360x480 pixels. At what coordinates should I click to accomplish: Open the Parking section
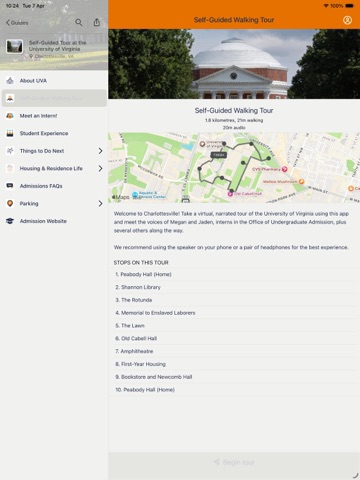(54, 203)
